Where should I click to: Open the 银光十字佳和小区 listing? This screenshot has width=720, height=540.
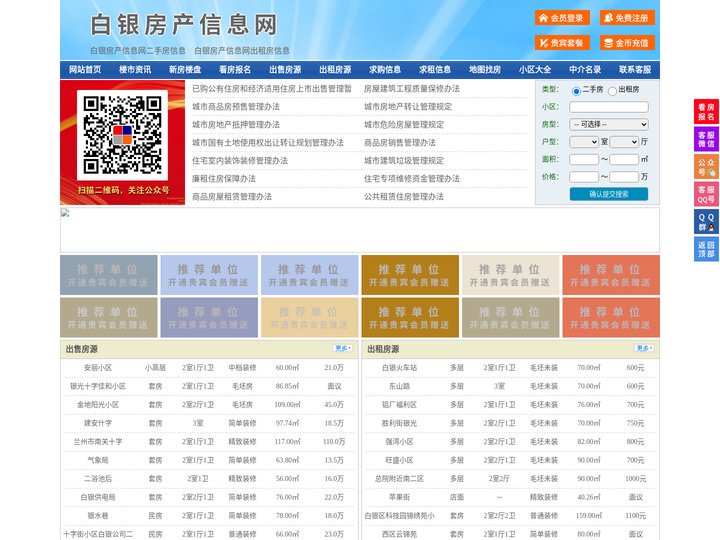pos(98,387)
